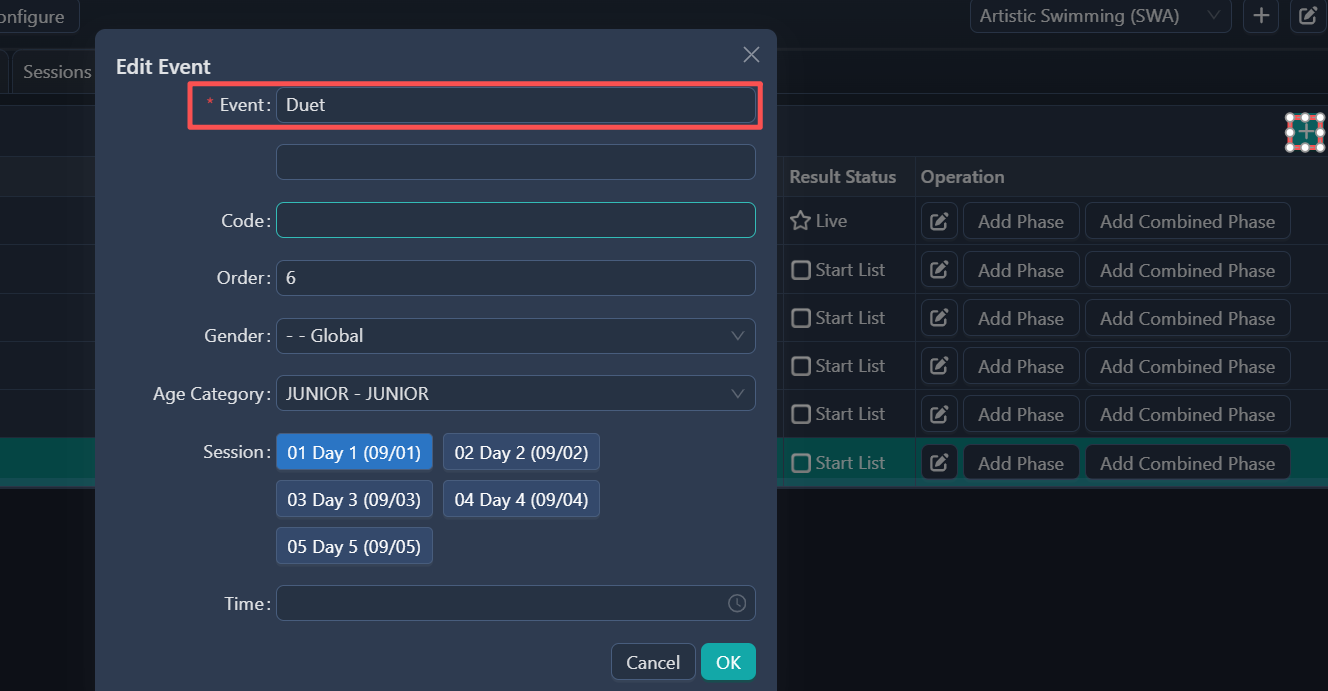
Task: Click the Operation column header
Action: (962, 177)
